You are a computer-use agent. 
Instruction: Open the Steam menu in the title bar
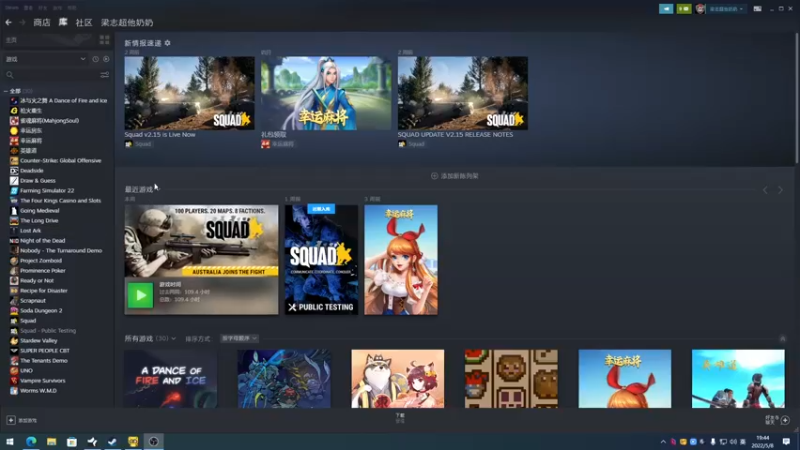[12, 8]
